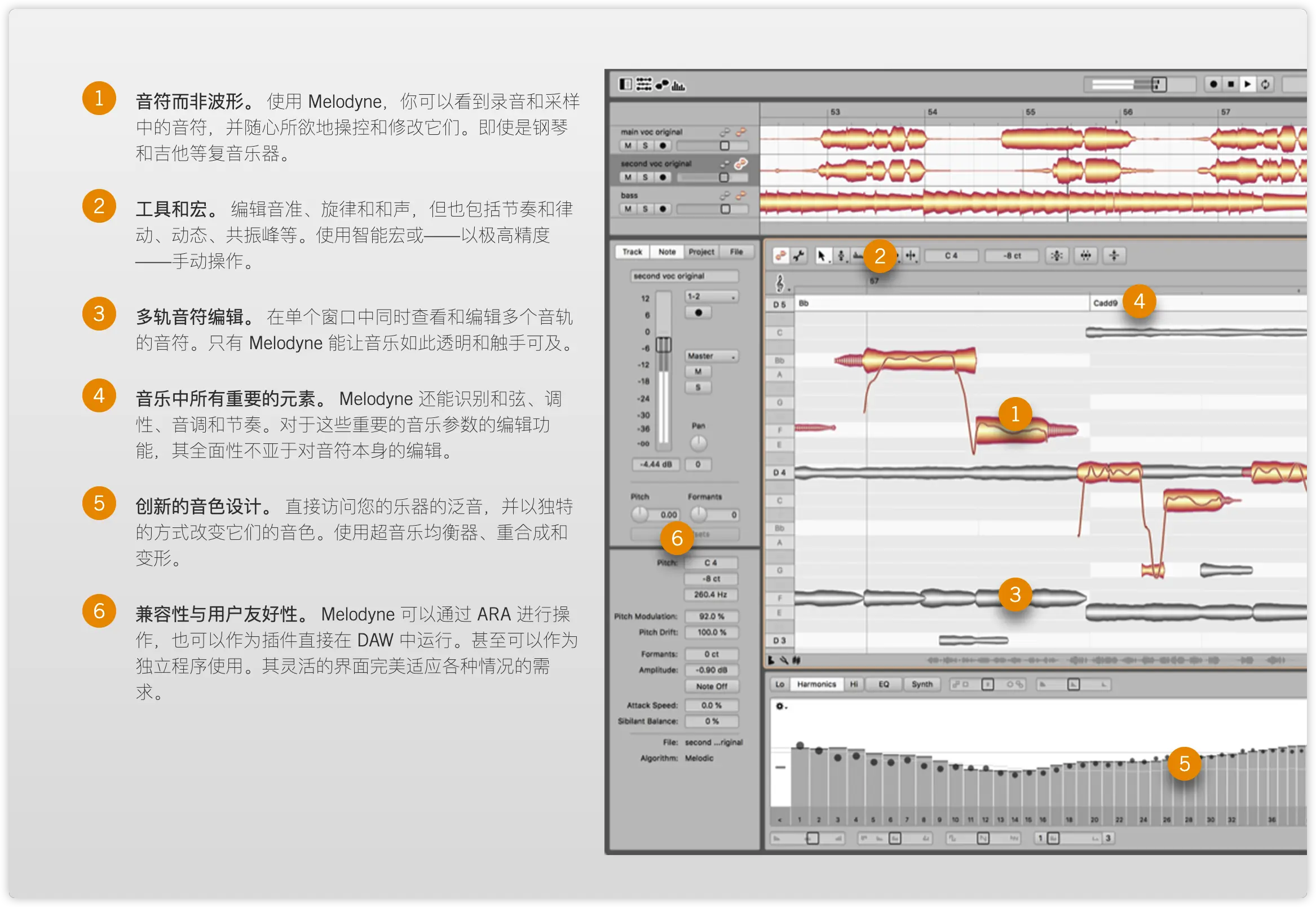Start playback with the Play button
This screenshot has height=907, width=1316.
[x=1247, y=84]
